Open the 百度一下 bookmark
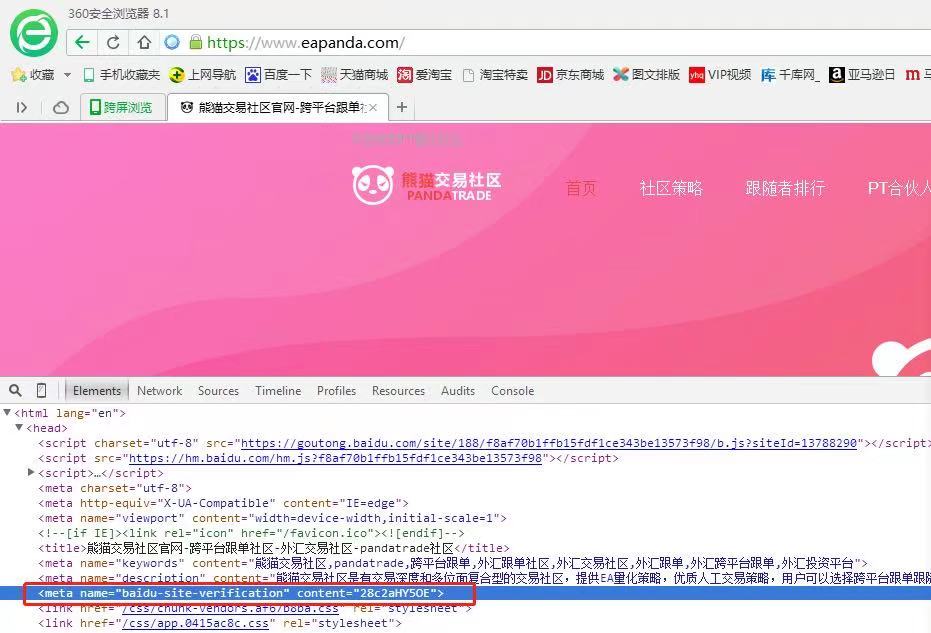 278,75
